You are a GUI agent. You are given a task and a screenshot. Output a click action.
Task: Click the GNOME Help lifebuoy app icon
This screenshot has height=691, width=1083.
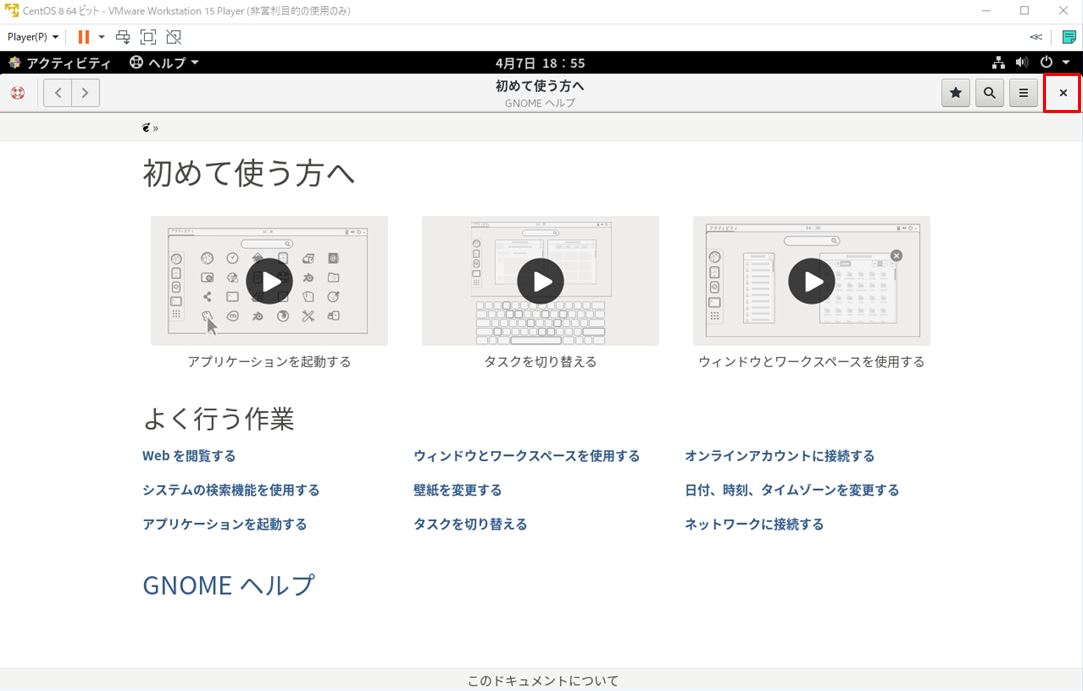[18, 93]
